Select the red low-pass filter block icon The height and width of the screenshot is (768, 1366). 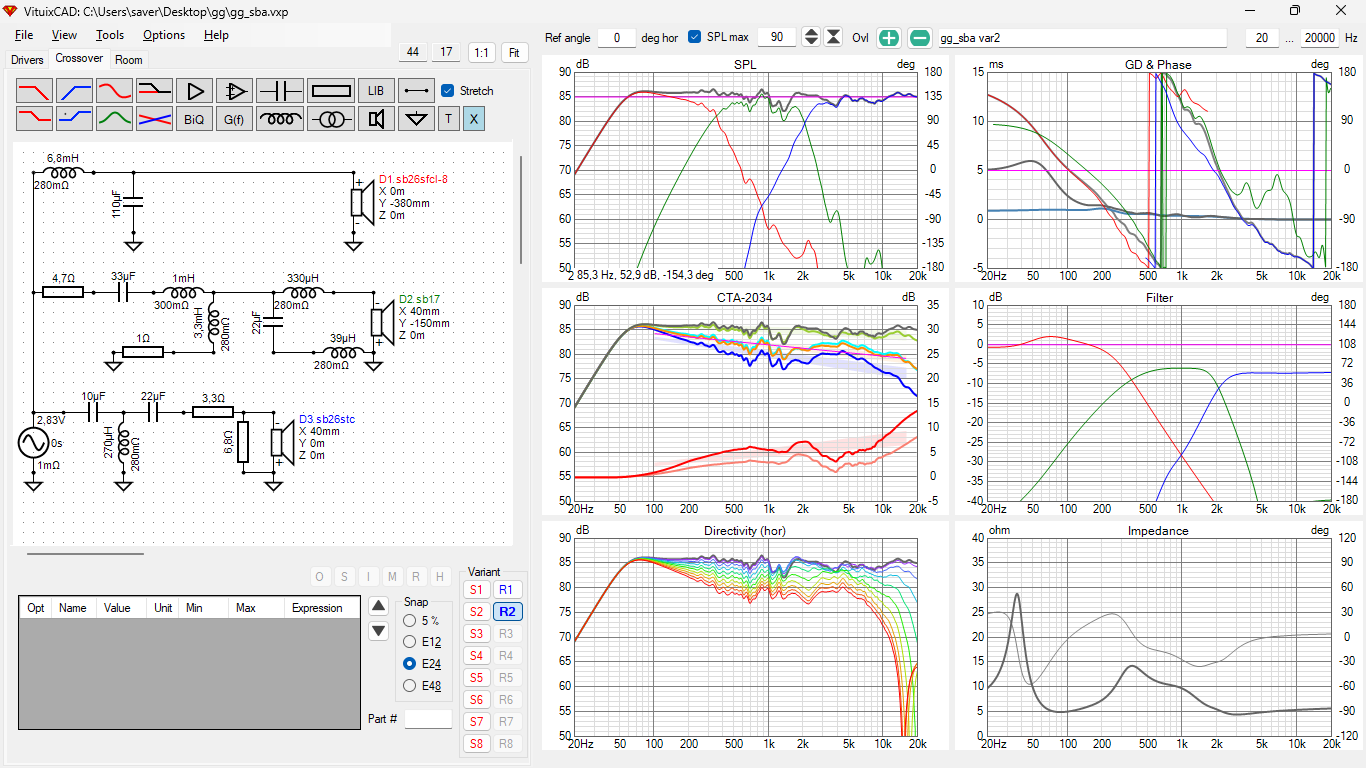34,91
